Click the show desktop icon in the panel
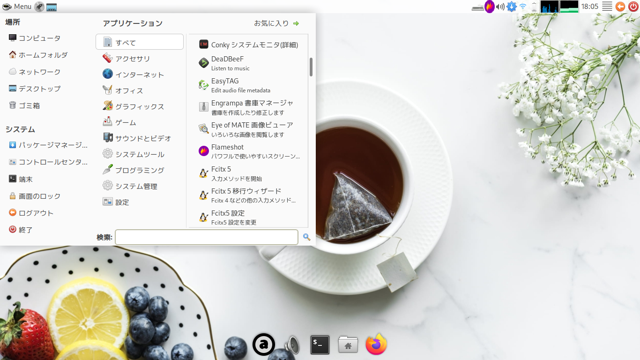 pos(51,7)
